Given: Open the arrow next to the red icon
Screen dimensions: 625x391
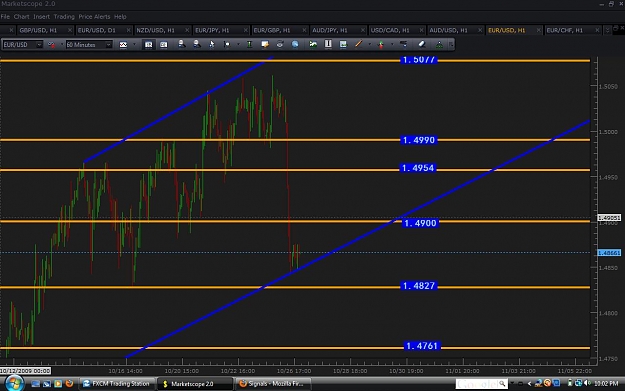Looking at the screenshot, I should point(61,45).
